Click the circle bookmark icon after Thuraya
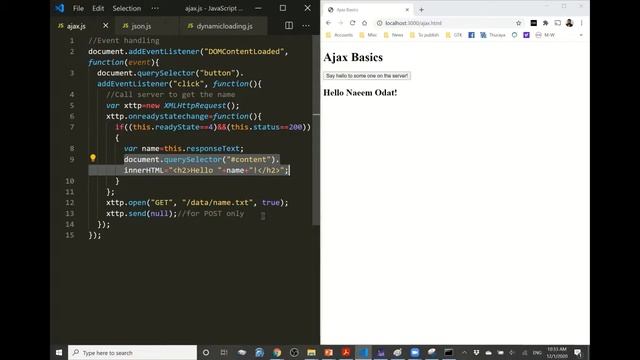The width and height of the screenshot is (640, 360). pyautogui.click(x=514, y=35)
